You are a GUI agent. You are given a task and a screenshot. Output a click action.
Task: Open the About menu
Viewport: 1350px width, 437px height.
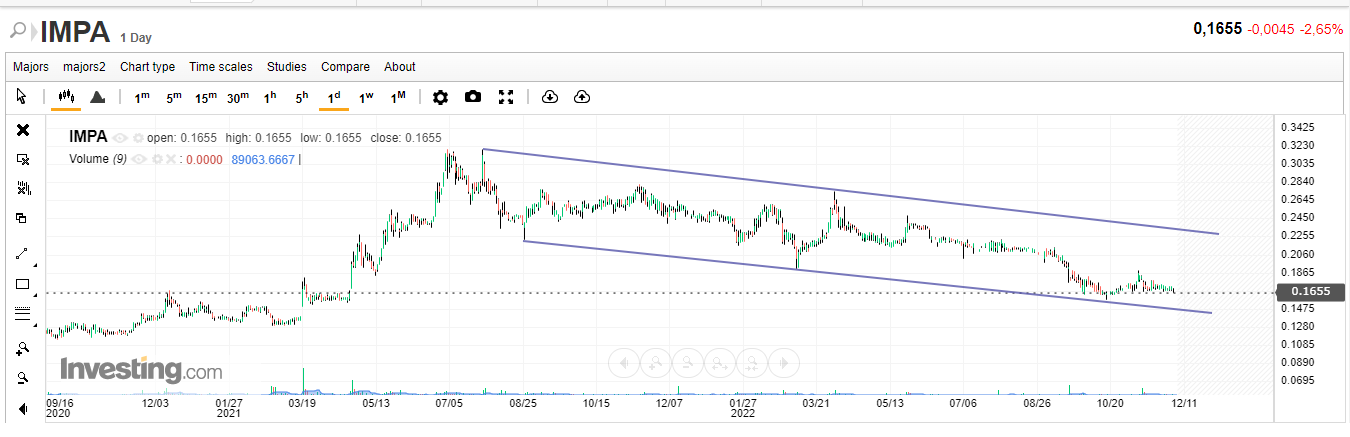(x=400, y=67)
